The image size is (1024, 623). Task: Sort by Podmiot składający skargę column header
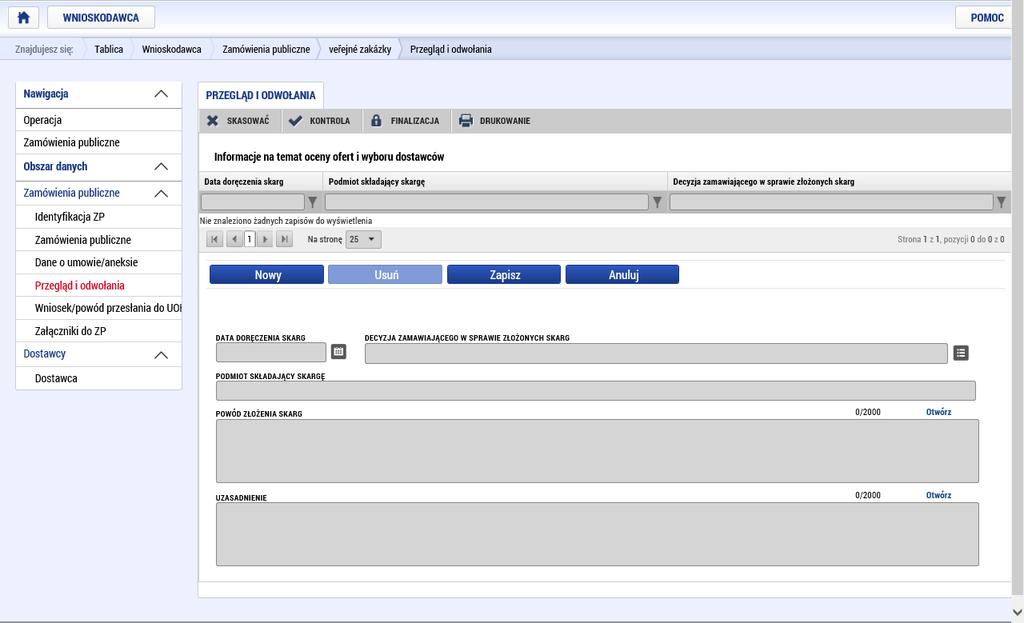coord(377,182)
